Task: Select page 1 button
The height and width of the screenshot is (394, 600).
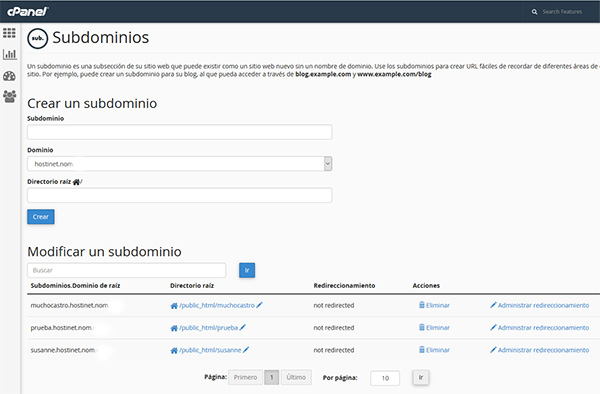Action: tap(272, 378)
